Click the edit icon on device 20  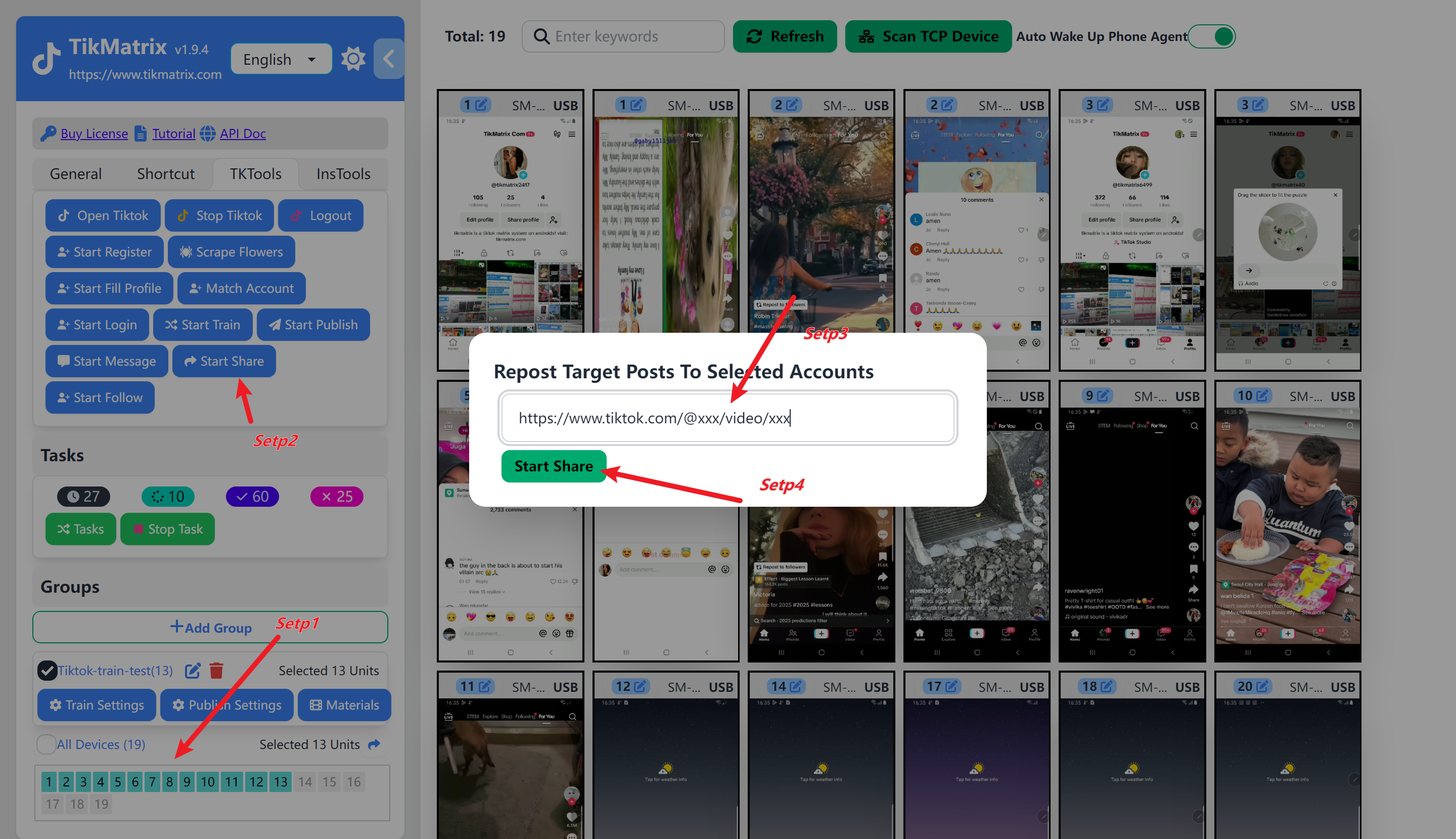point(1262,686)
